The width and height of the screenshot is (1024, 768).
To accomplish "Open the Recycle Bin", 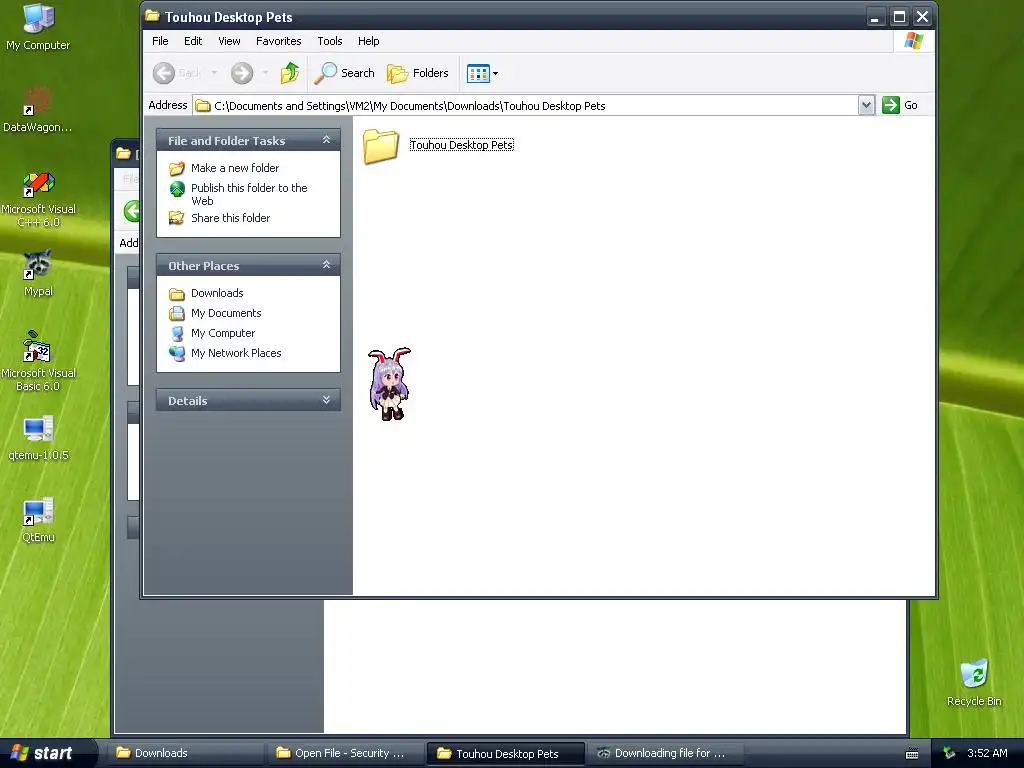I will point(974,683).
